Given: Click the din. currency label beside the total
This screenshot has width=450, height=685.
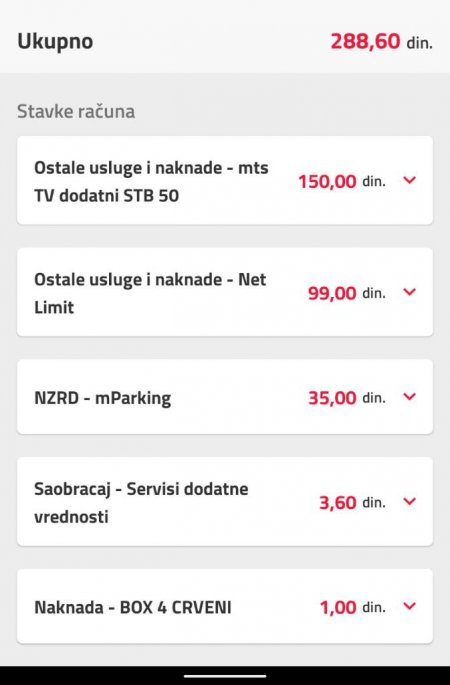Looking at the screenshot, I should tap(419, 43).
